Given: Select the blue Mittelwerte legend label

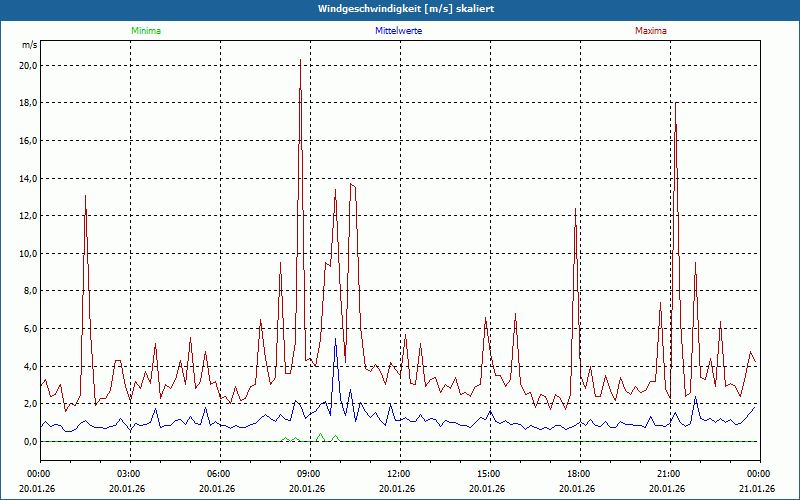Looking at the screenshot, I should (398, 31).
